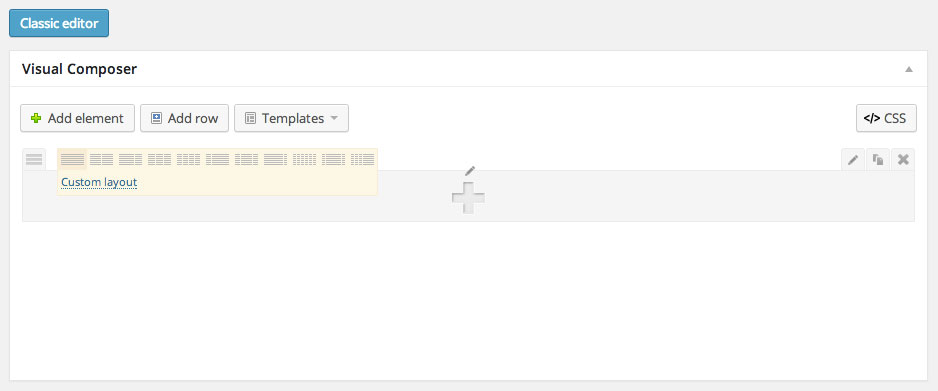Open the CSS settings button
938x391 pixels.
pos(886,118)
